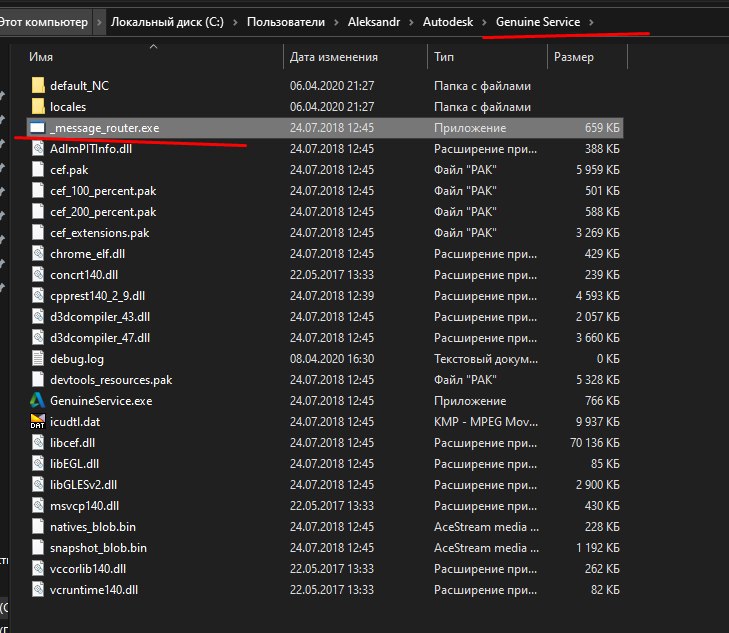
Task: Click the chrome_elf.dll file icon
Action: coord(38,254)
